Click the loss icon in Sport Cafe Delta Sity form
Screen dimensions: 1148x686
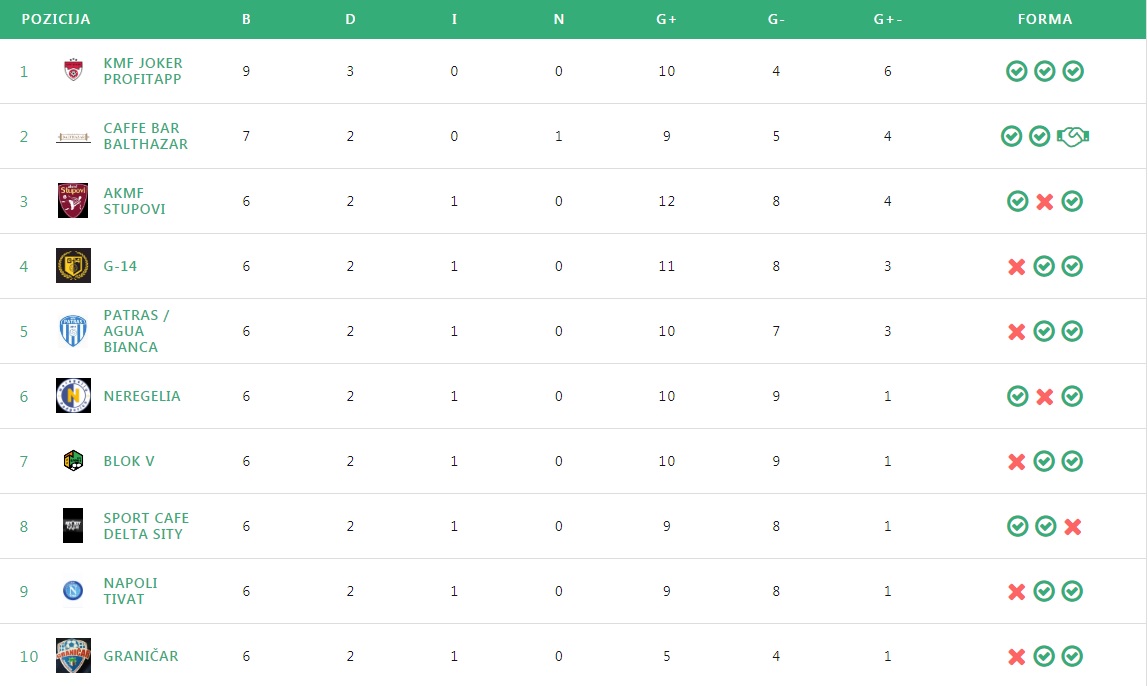tap(1073, 526)
